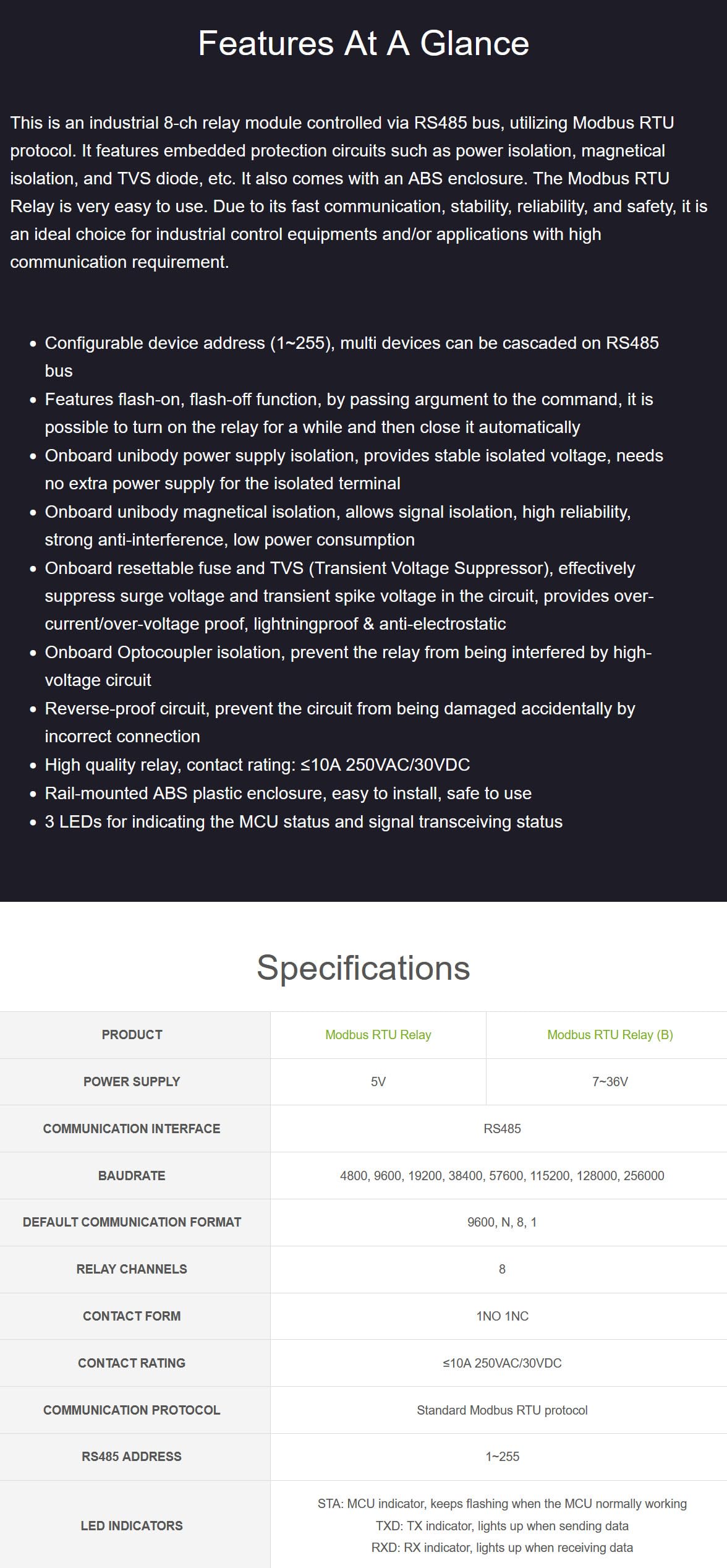The height and width of the screenshot is (1568, 727).
Task: Select the COMMUNICATION INTERFACE row header
Action: pyautogui.click(x=132, y=1128)
